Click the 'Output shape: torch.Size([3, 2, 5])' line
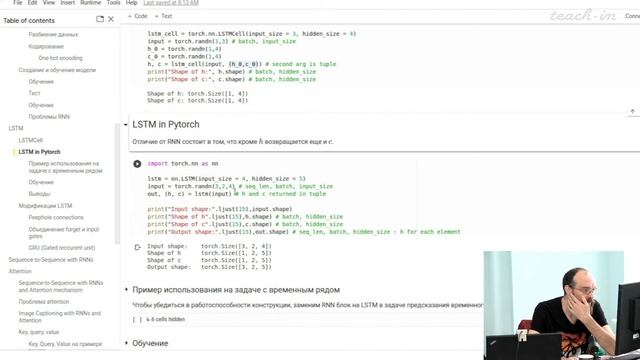The width and height of the screenshot is (640, 360). [209, 267]
